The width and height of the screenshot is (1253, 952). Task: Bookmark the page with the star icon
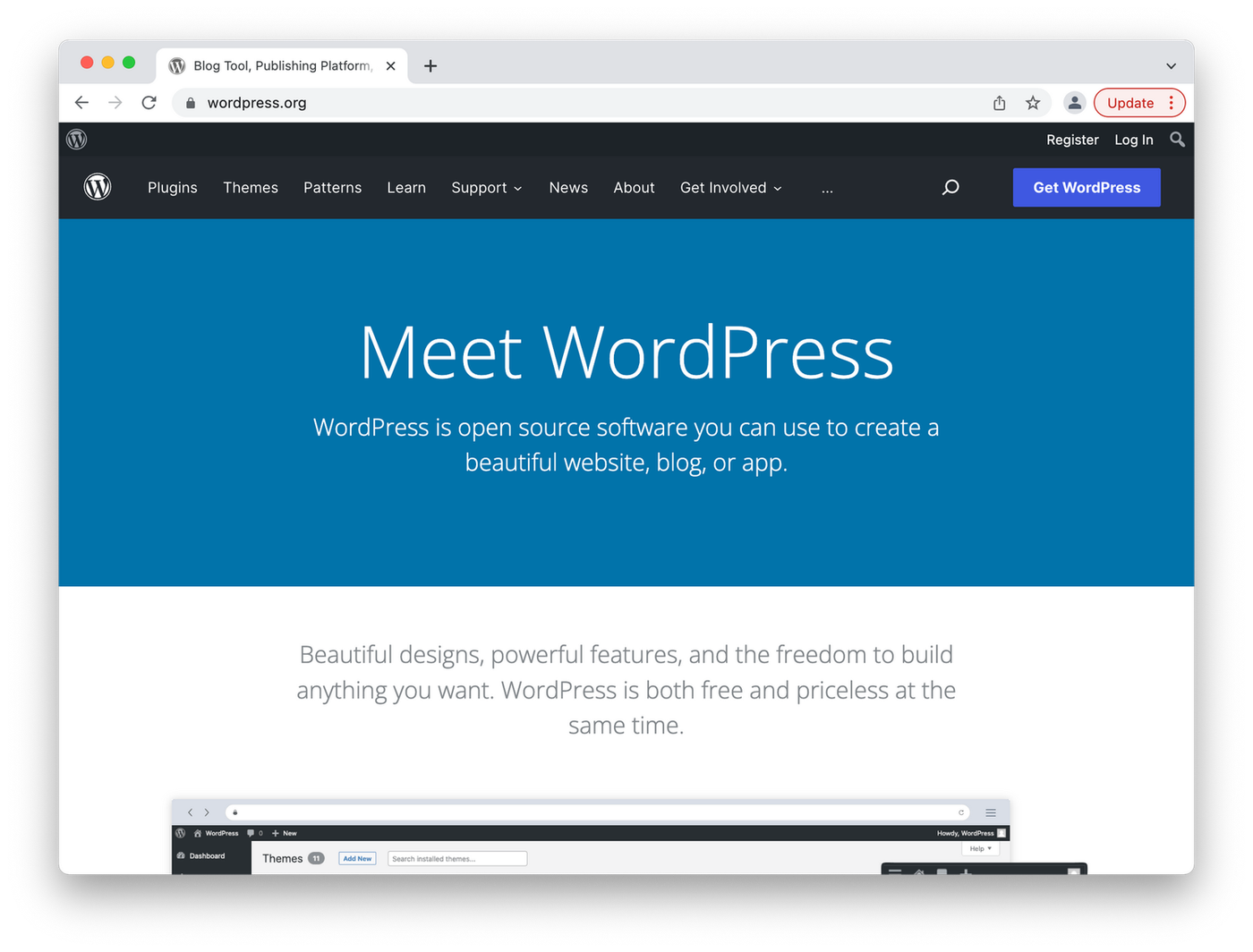pos(1033,102)
